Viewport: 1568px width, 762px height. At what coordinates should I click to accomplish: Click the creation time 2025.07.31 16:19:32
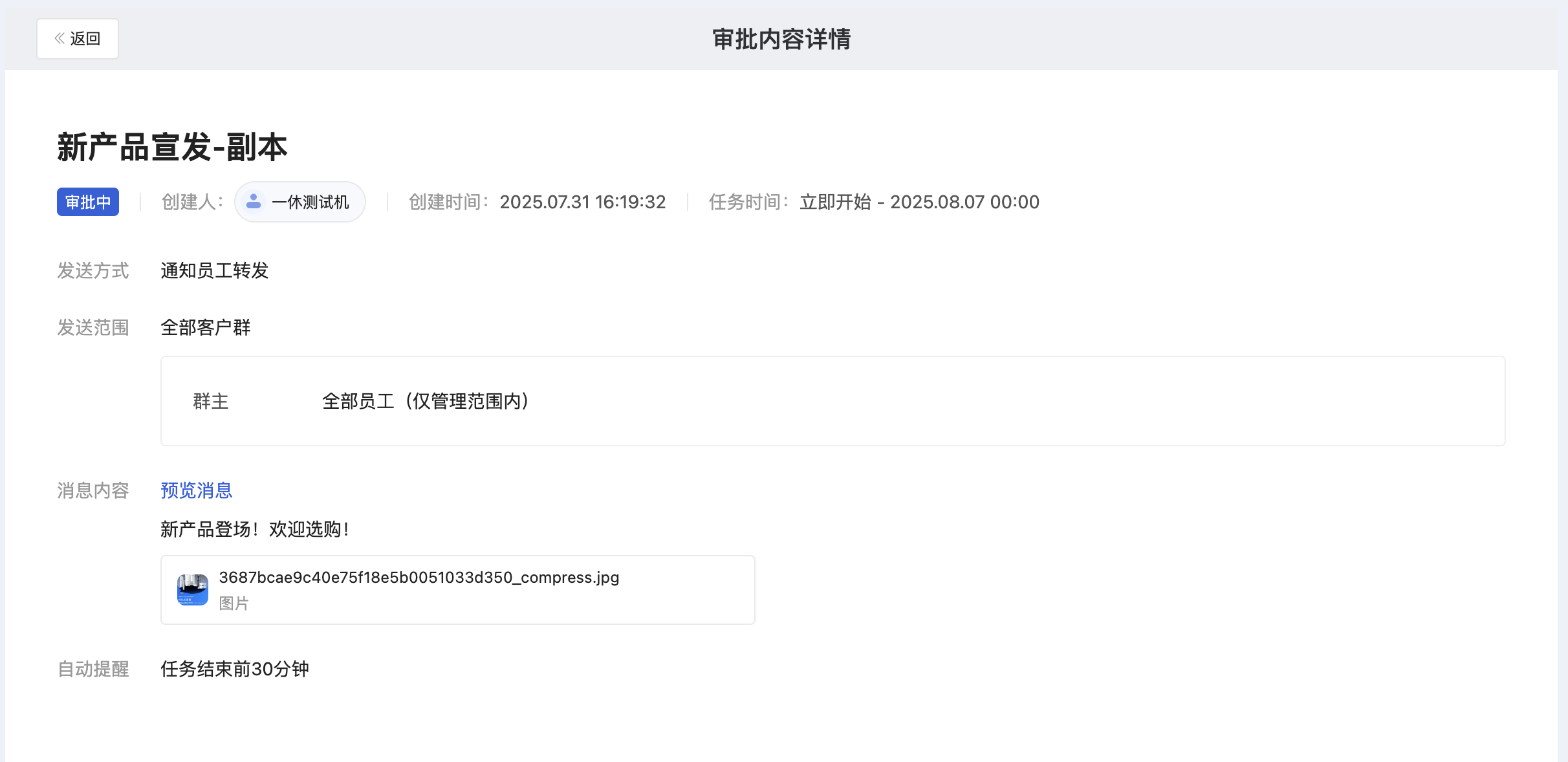point(583,202)
